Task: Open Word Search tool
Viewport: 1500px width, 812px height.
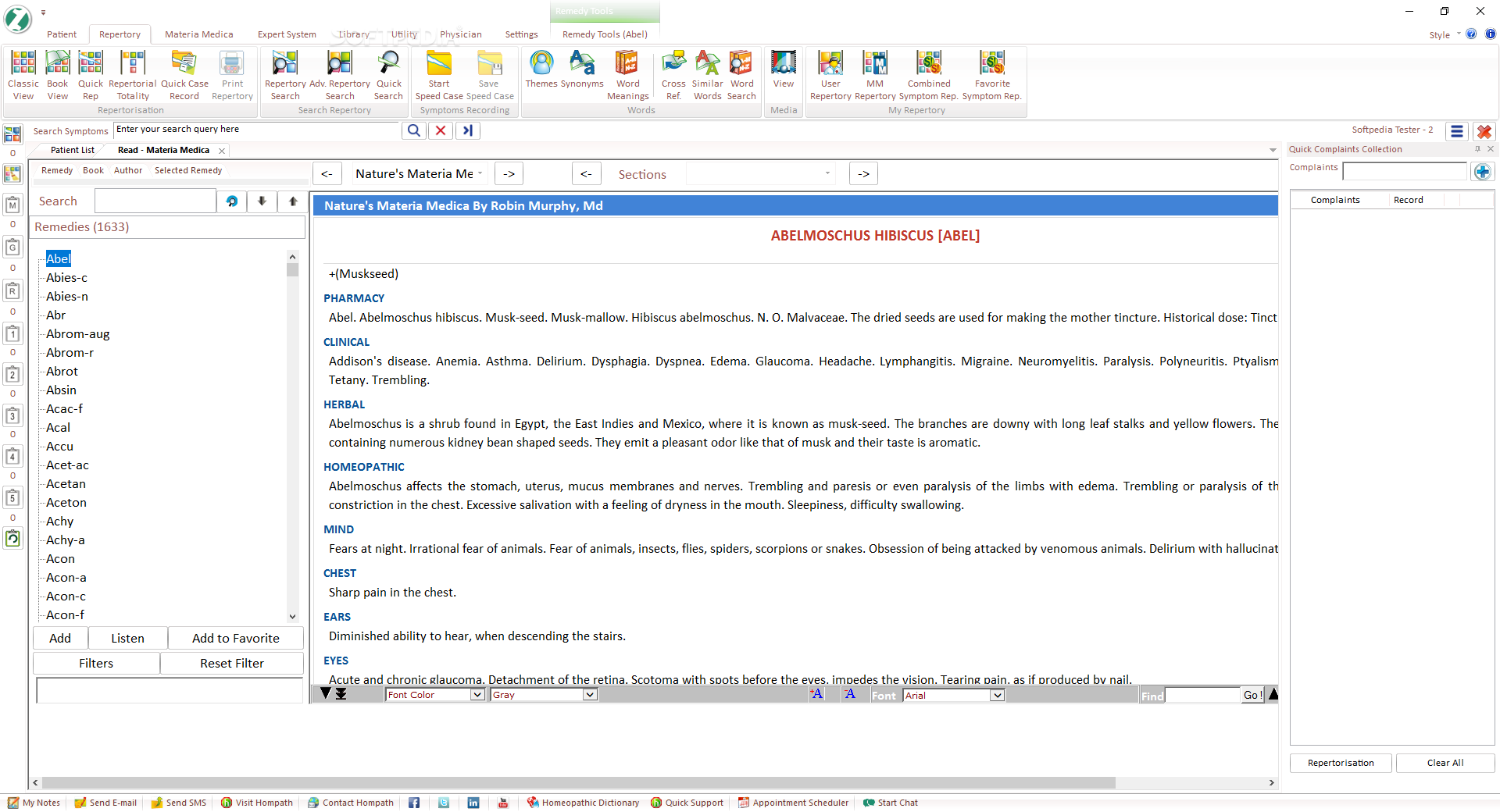Action: point(741,76)
